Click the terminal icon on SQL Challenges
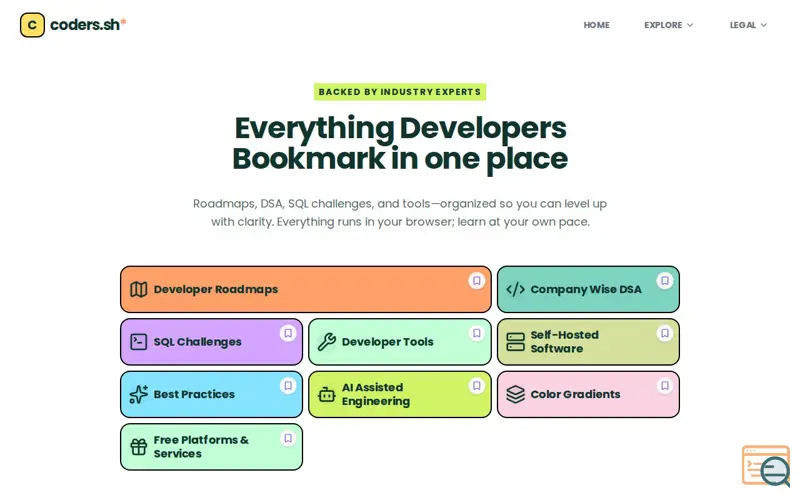Image resolution: width=800 pixels, height=500 pixels. [138, 342]
